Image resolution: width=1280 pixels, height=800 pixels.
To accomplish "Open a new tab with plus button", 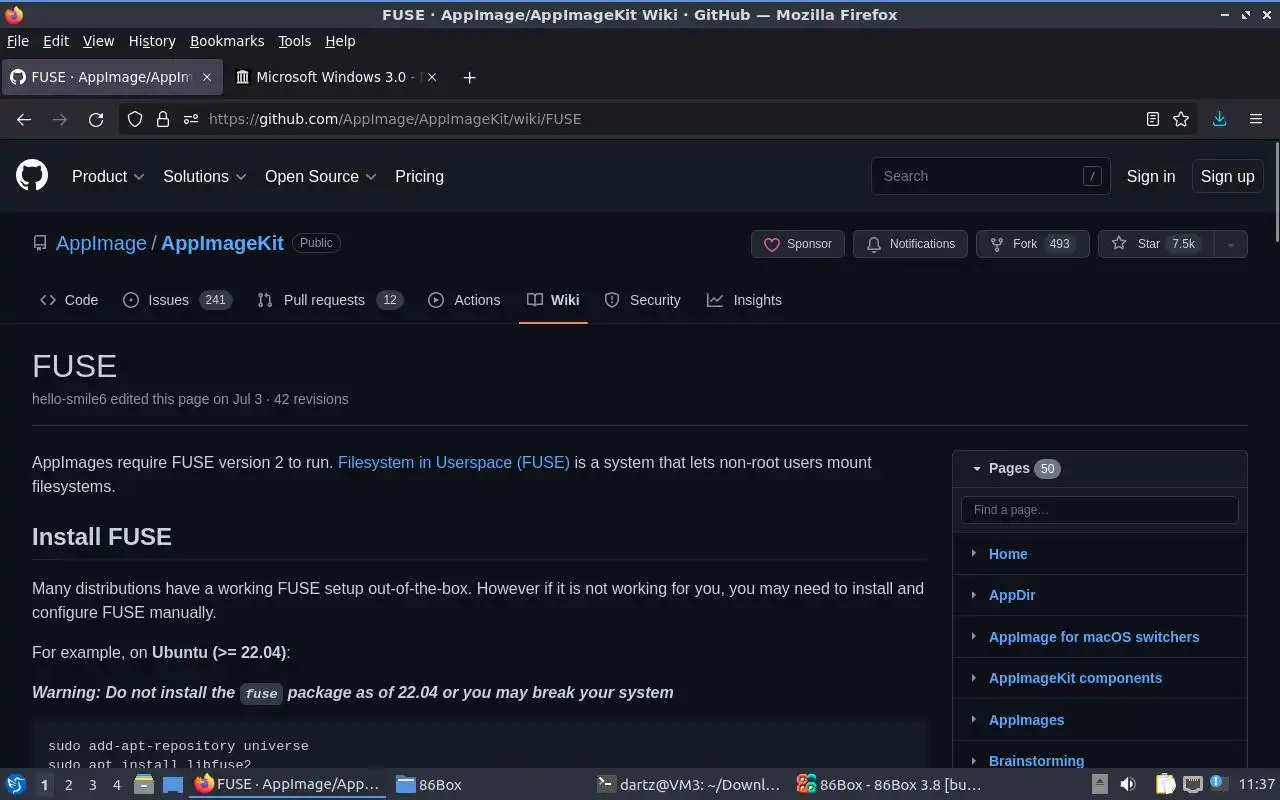I will click(x=469, y=77).
